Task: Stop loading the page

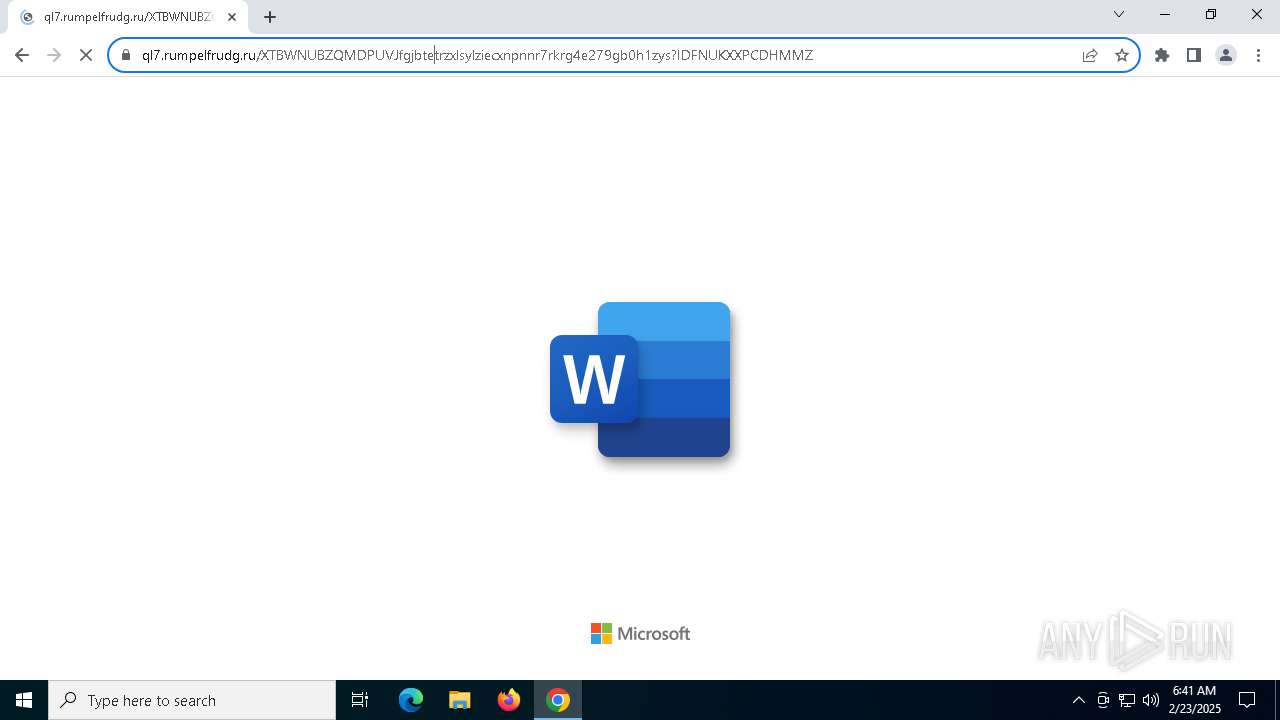Action: tap(86, 55)
